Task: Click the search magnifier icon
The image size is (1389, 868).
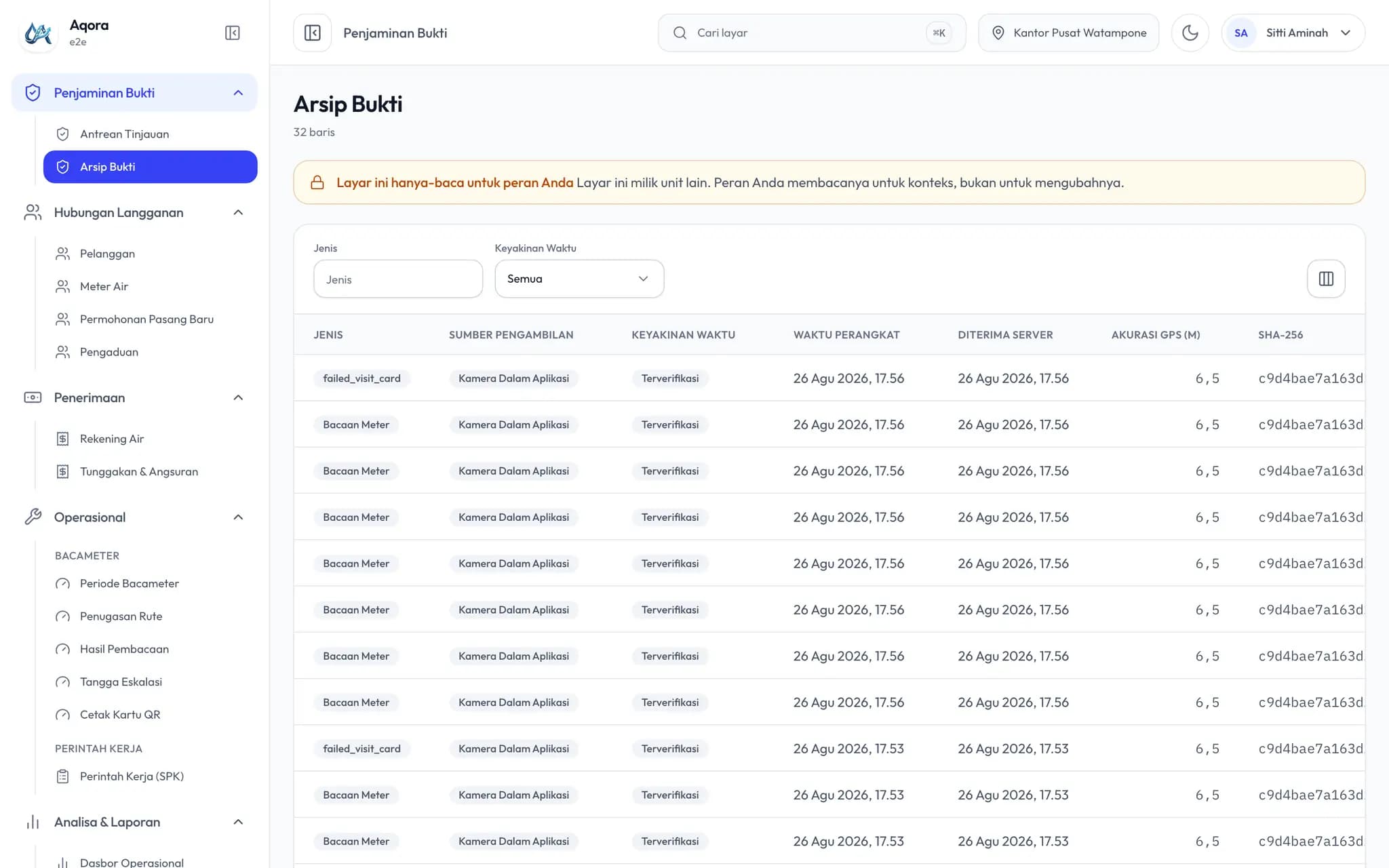Action: [680, 33]
